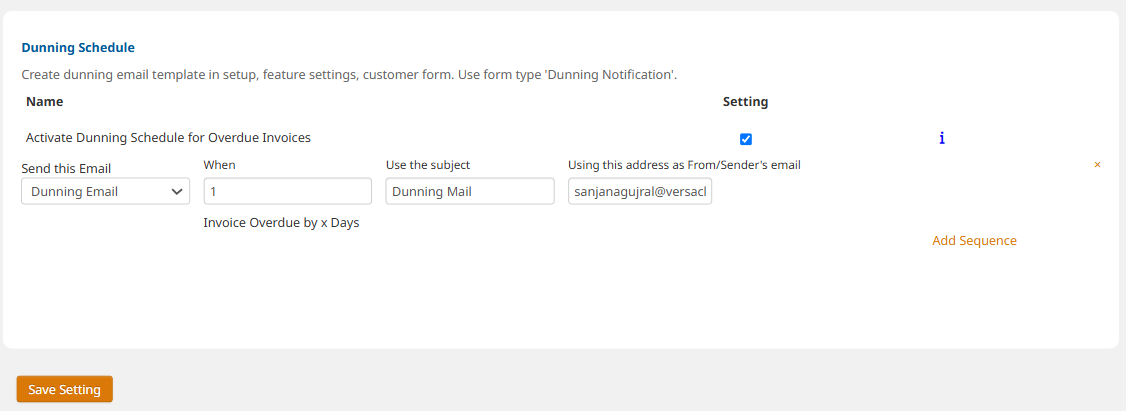Click the 'When' field label

tap(220, 165)
